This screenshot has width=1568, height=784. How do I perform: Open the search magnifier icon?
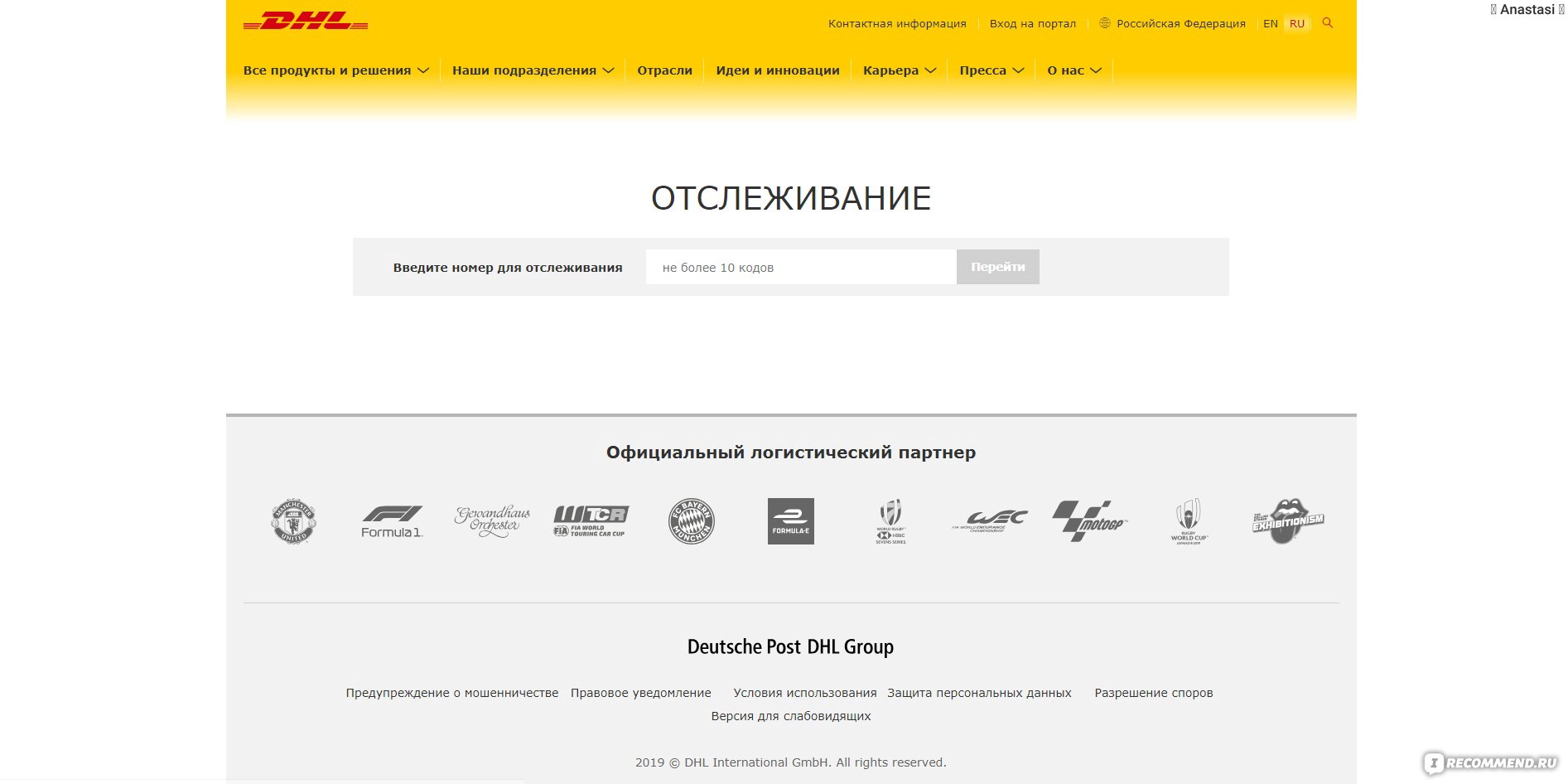tap(1328, 23)
